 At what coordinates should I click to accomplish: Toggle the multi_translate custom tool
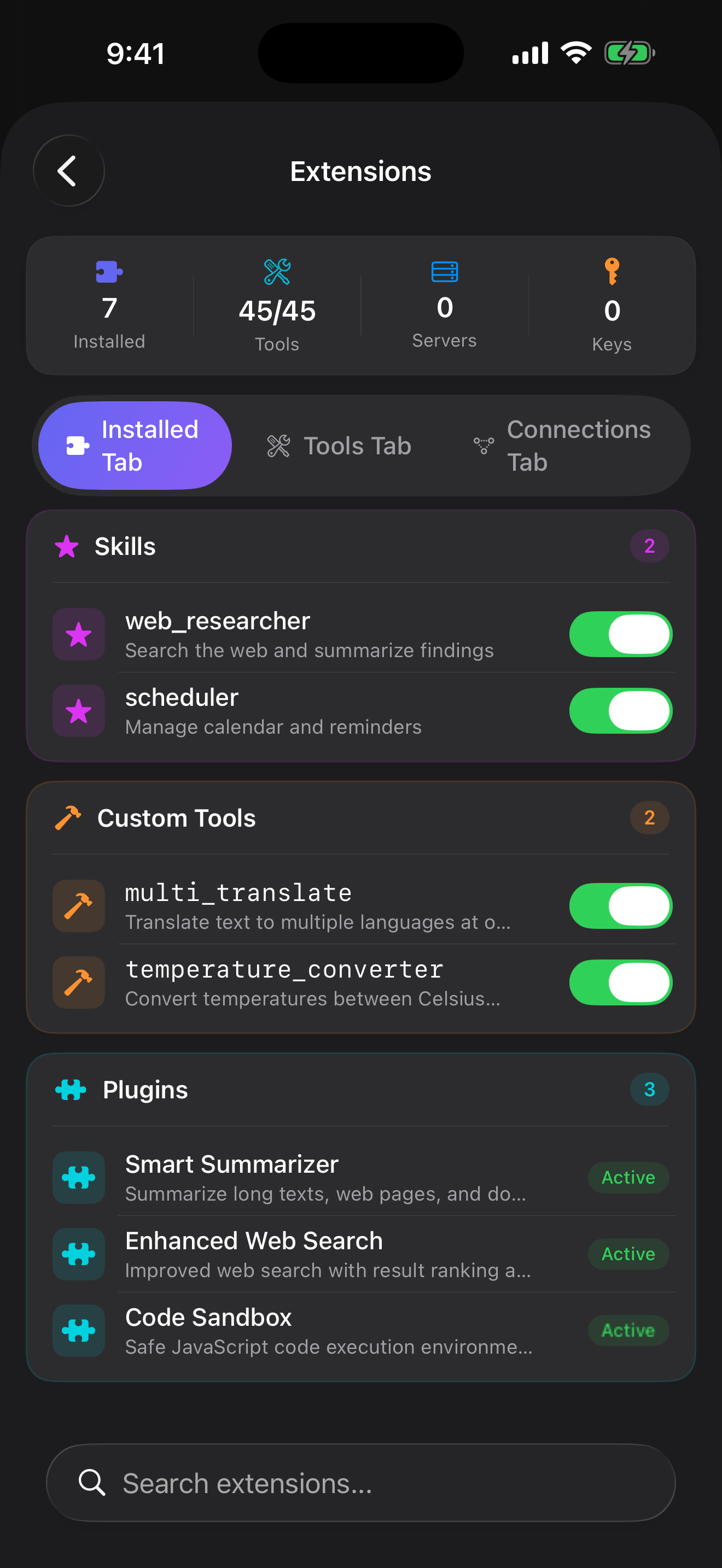click(620, 906)
